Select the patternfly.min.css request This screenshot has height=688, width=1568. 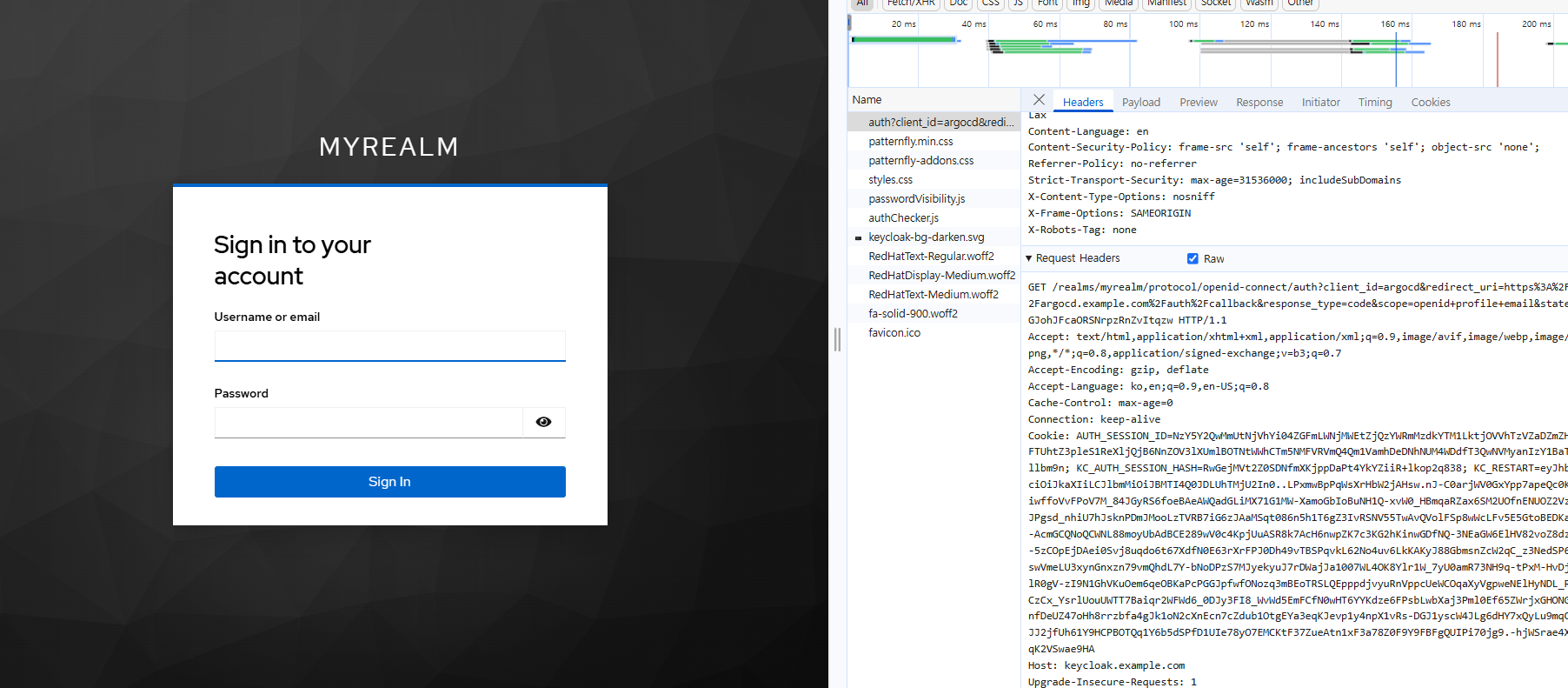(933, 141)
